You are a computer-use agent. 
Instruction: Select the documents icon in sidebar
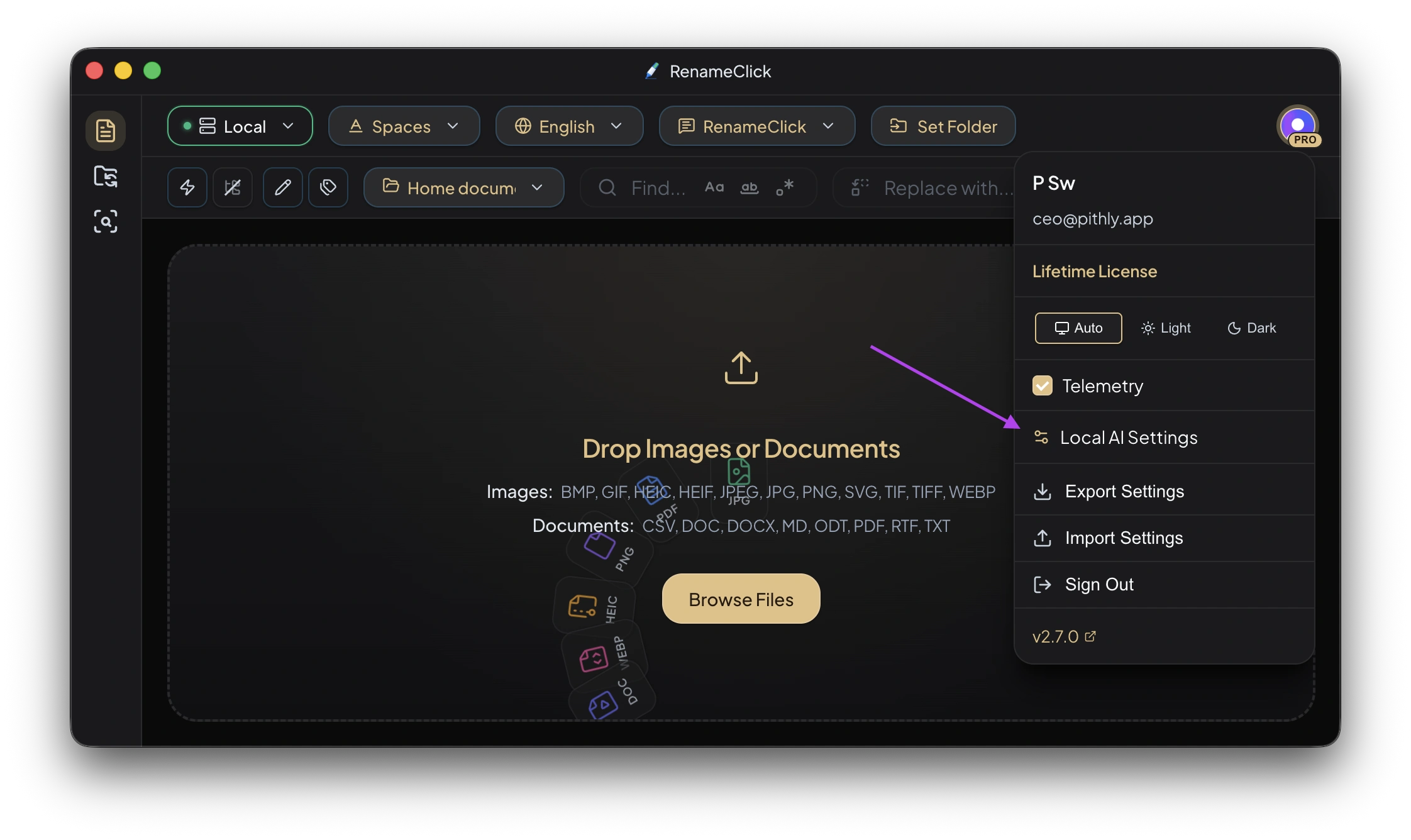point(106,131)
